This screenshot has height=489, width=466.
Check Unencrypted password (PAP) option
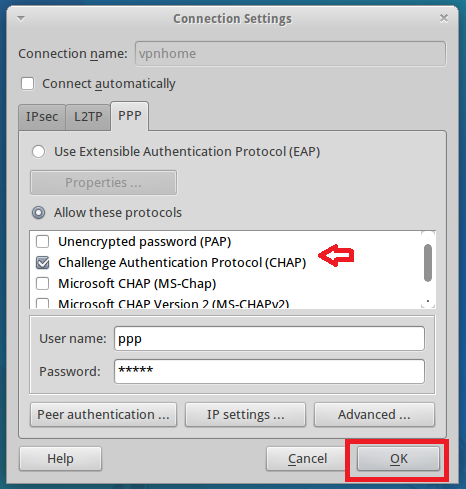click(43, 241)
